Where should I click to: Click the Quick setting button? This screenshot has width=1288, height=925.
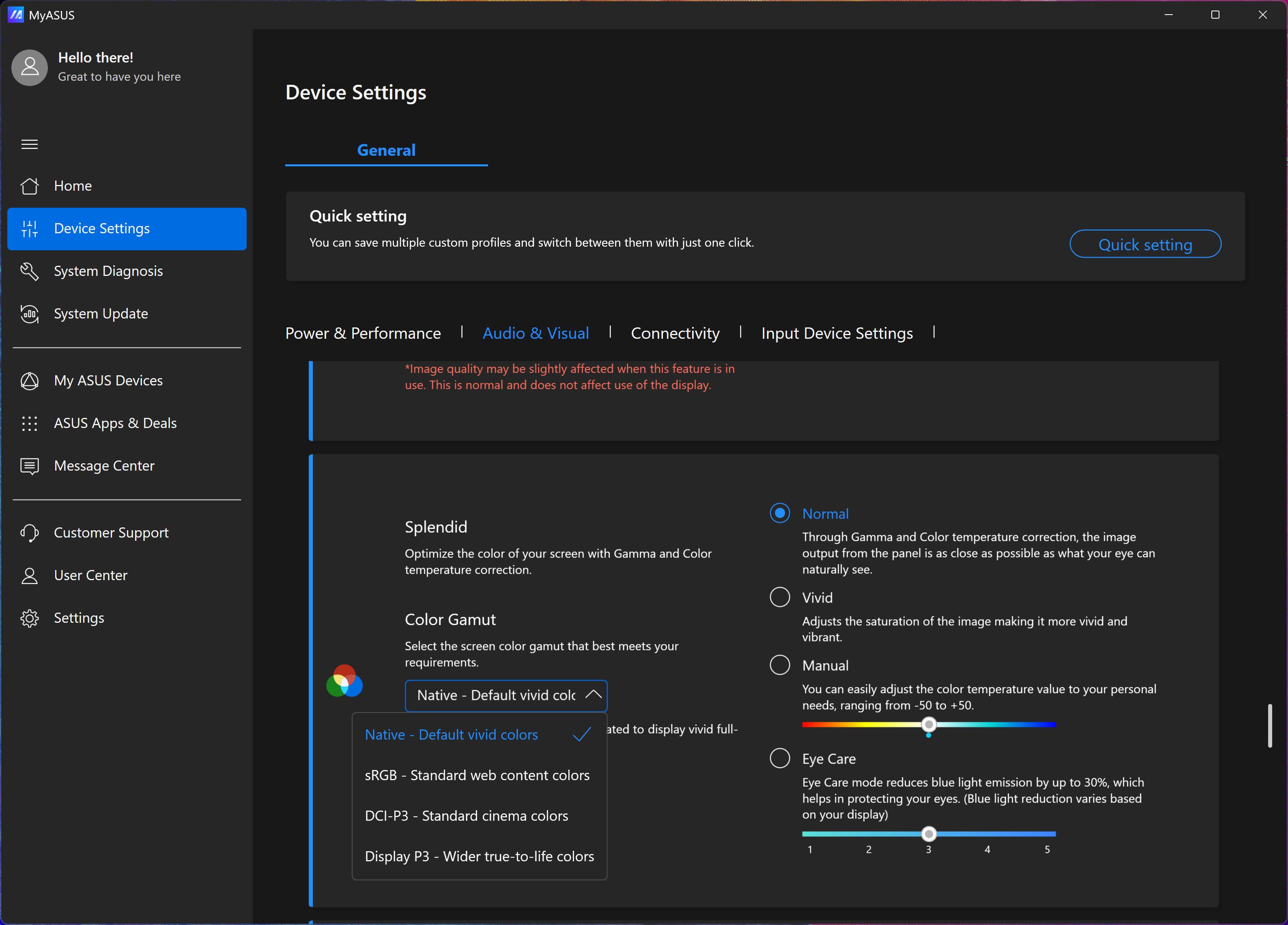pyautogui.click(x=1145, y=244)
